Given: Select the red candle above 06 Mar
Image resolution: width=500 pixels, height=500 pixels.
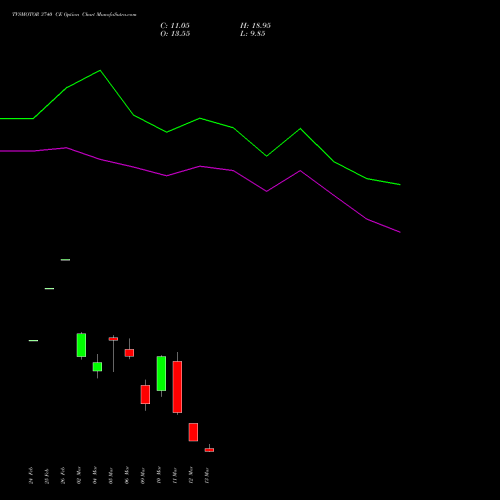Looking at the screenshot, I should click(129, 353).
